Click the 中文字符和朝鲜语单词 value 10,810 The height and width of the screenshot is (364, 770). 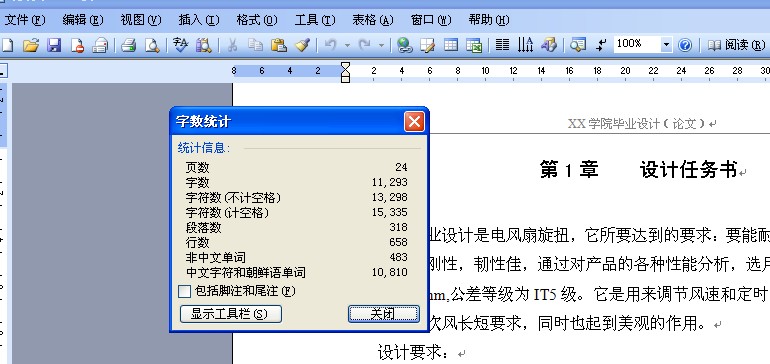click(x=389, y=272)
